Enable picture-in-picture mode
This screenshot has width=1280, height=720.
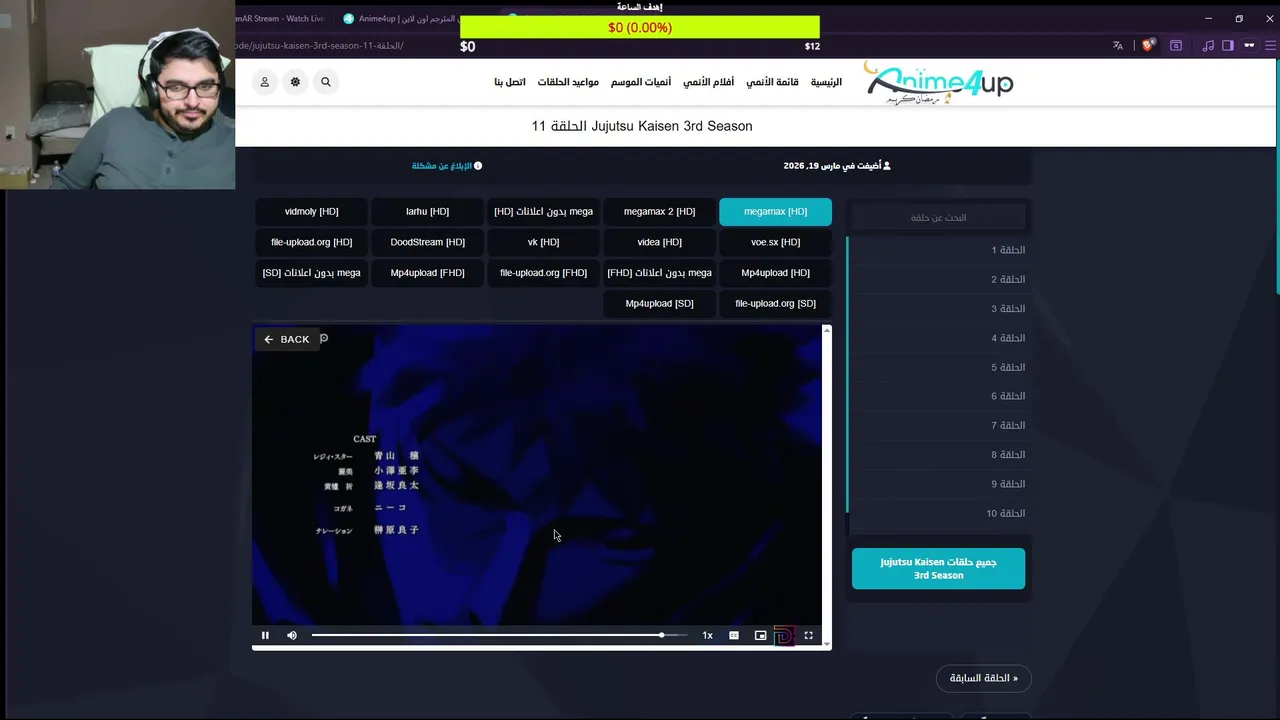pos(761,635)
